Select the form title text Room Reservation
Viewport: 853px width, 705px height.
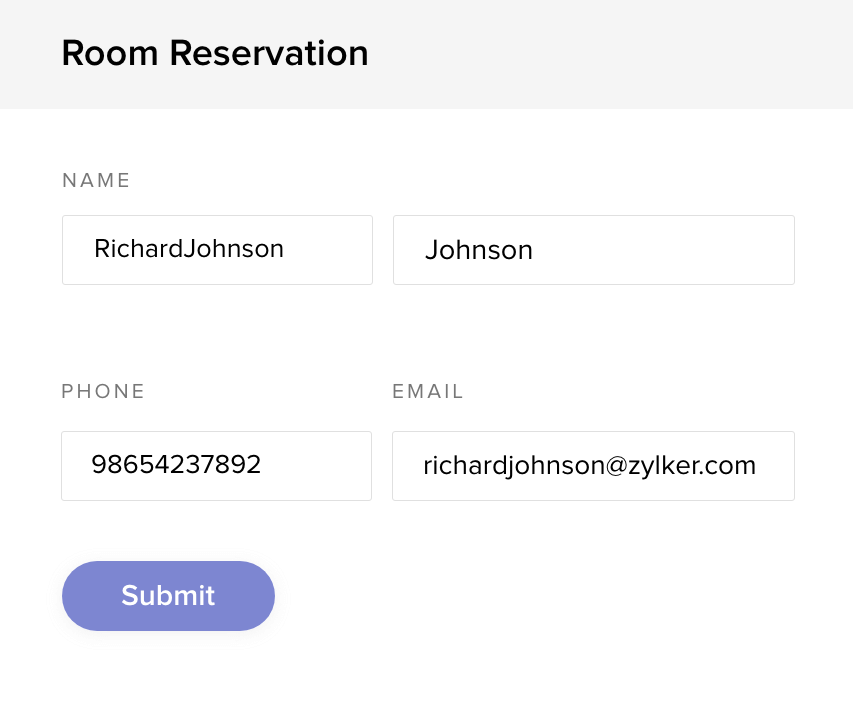point(215,53)
